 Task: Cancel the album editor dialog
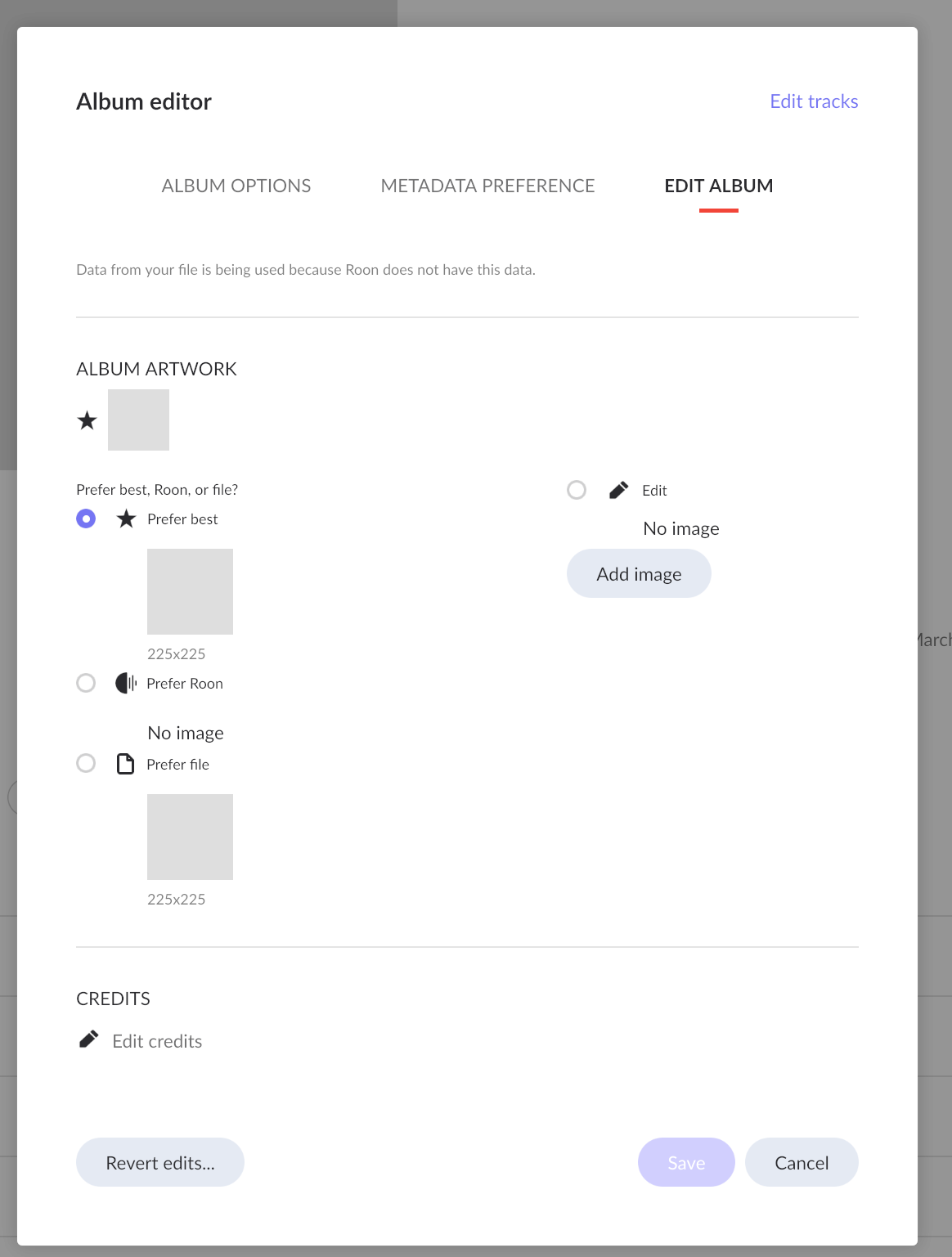(x=802, y=1162)
